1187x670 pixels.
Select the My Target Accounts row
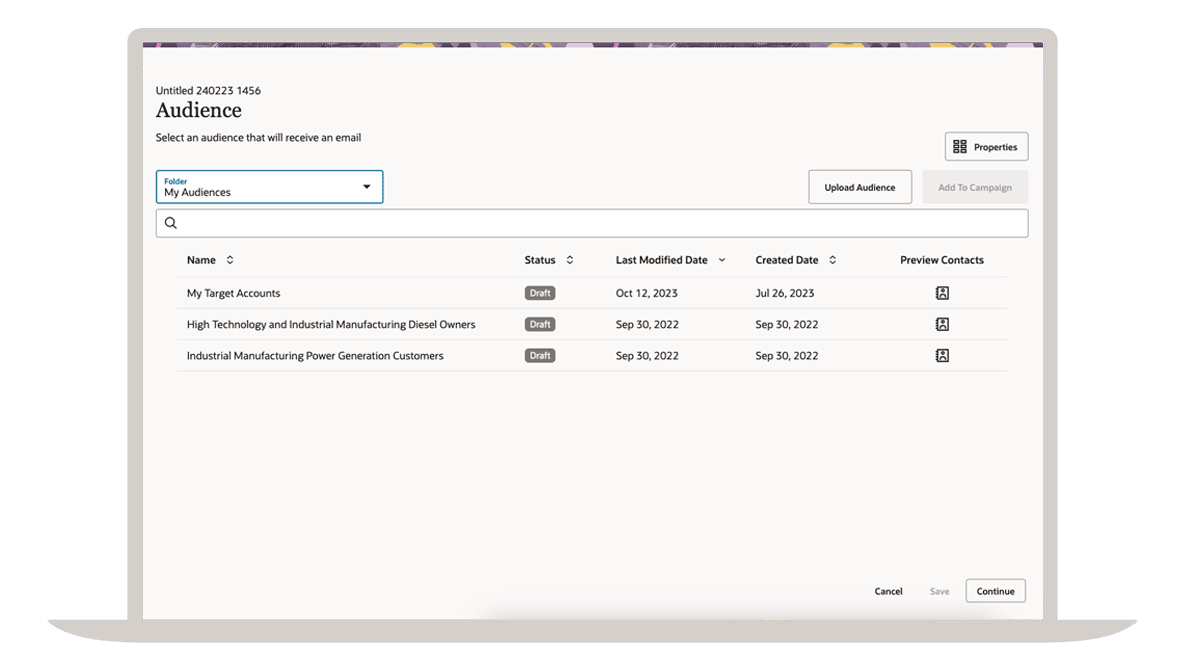[234, 293]
